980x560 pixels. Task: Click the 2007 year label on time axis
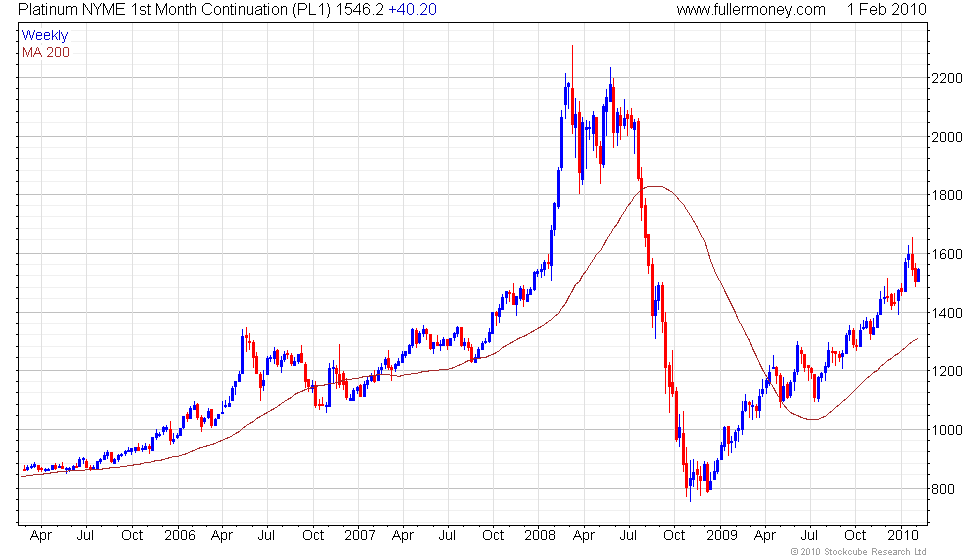(x=360, y=536)
